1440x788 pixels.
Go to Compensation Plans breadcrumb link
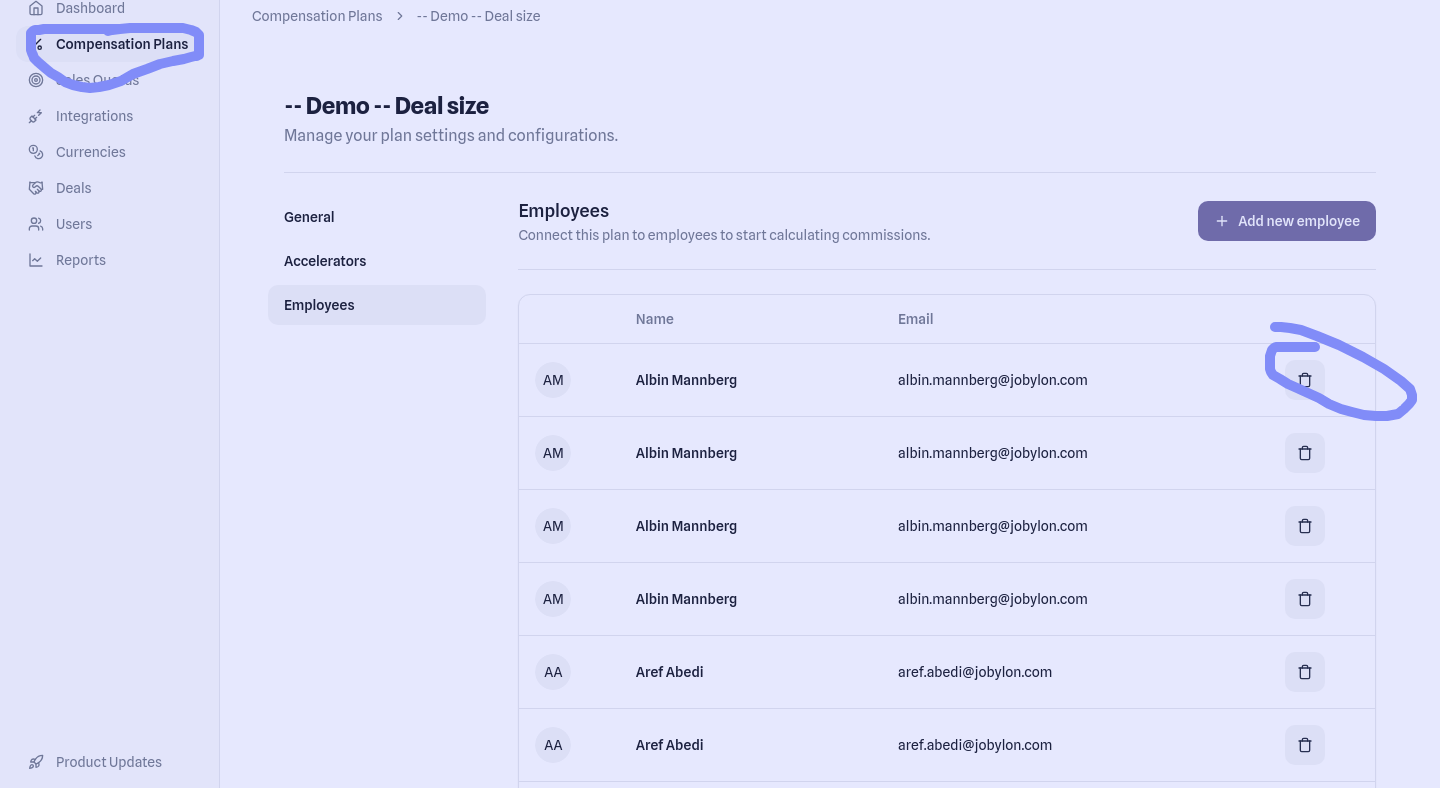(x=317, y=16)
